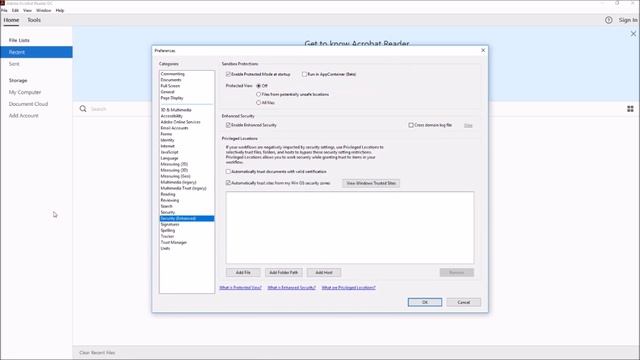The image size is (640, 360).
Task: Select Forms category
Action: [166, 134]
